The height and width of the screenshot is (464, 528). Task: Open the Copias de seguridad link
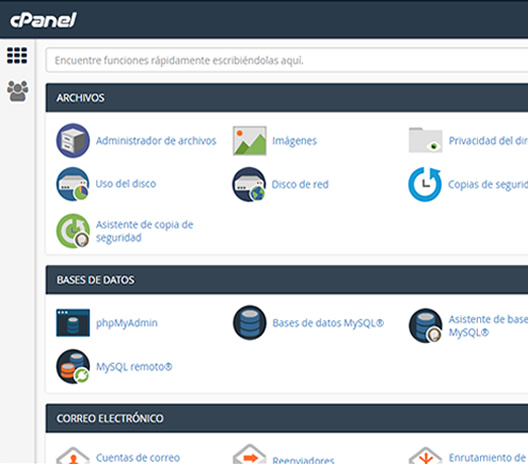(x=488, y=185)
